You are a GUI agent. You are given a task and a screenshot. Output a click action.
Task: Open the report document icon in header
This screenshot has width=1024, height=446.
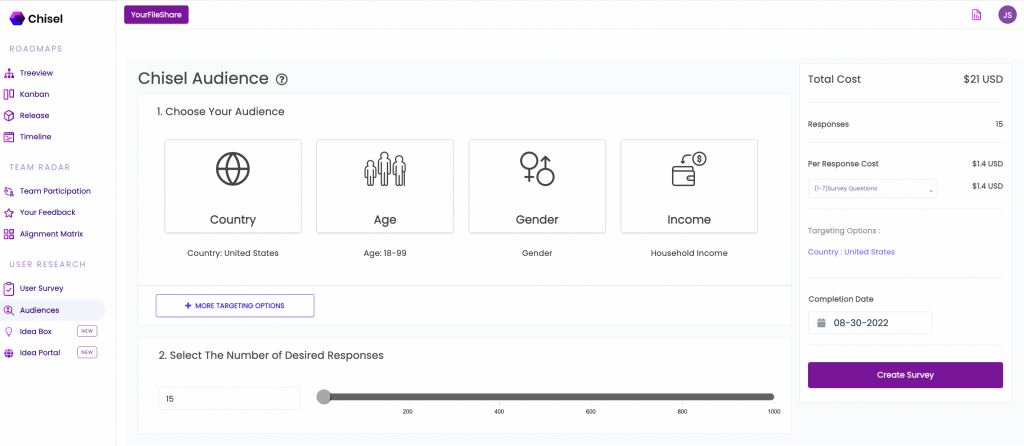tap(976, 14)
